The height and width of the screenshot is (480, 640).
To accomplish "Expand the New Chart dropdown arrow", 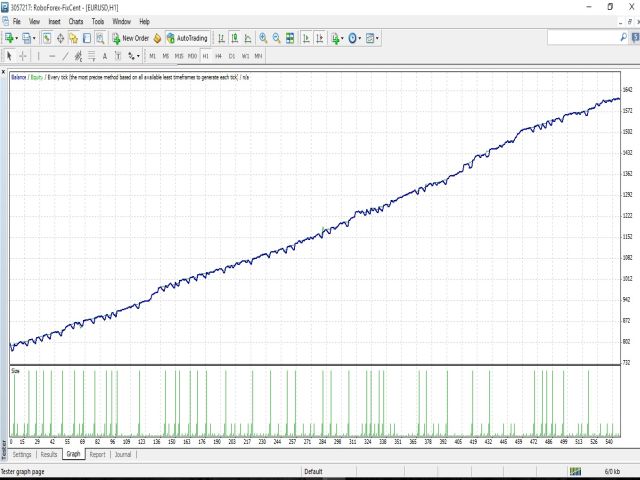I will tap(16, 38).
